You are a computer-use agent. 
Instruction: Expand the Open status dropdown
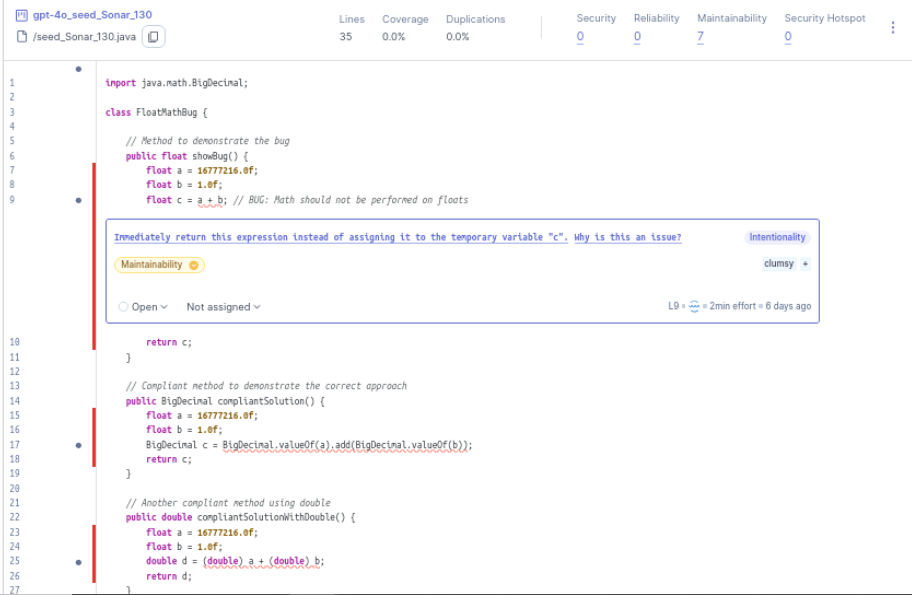pyautogui.click(x=143, y=307)
